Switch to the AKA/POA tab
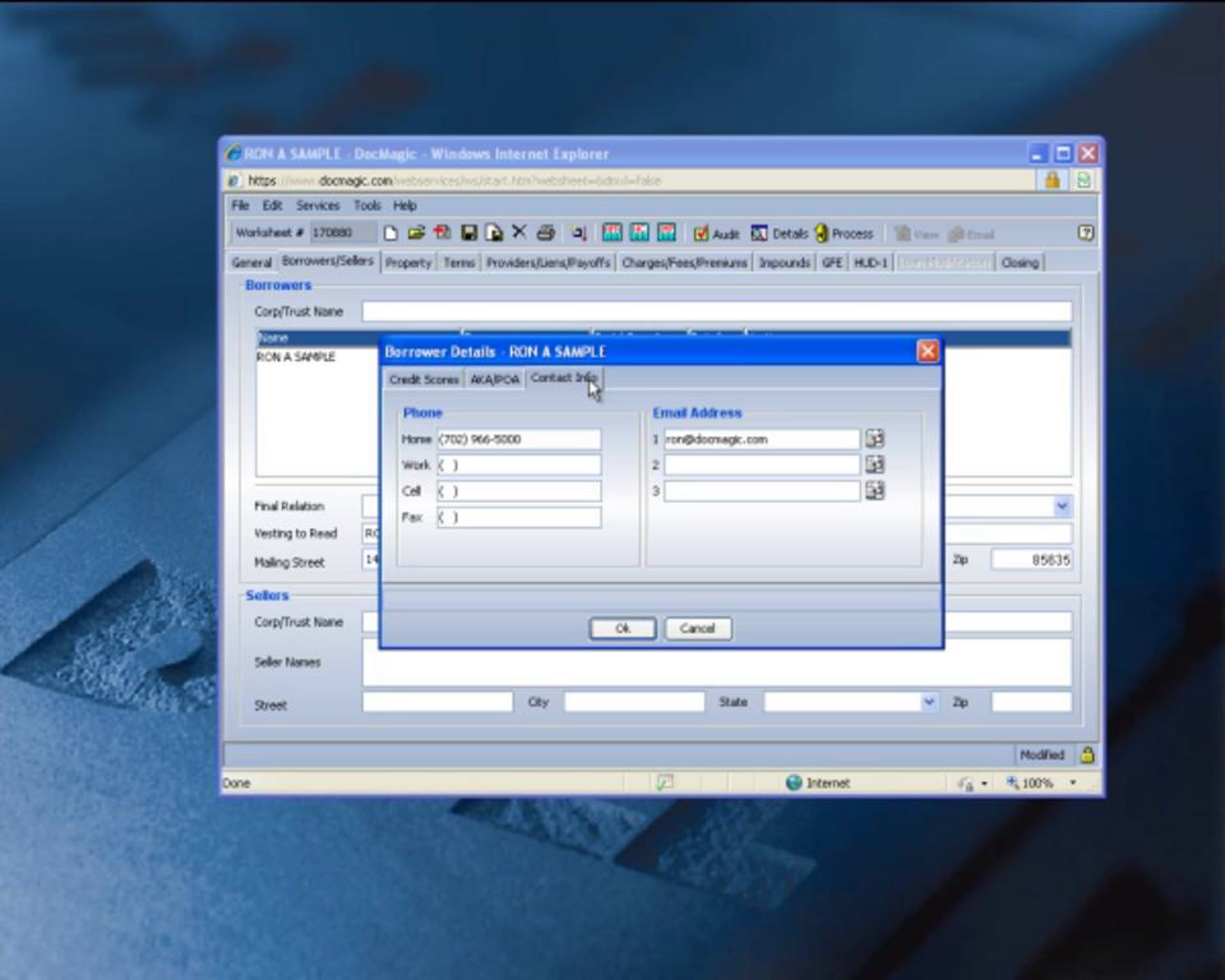This screenshot has width=1225, height=980. click(x=495, y=380)
